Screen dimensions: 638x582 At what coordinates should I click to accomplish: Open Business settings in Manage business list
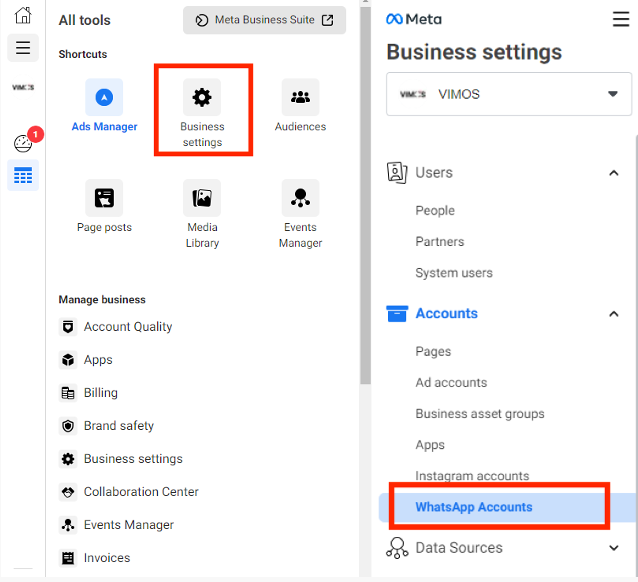133,459
